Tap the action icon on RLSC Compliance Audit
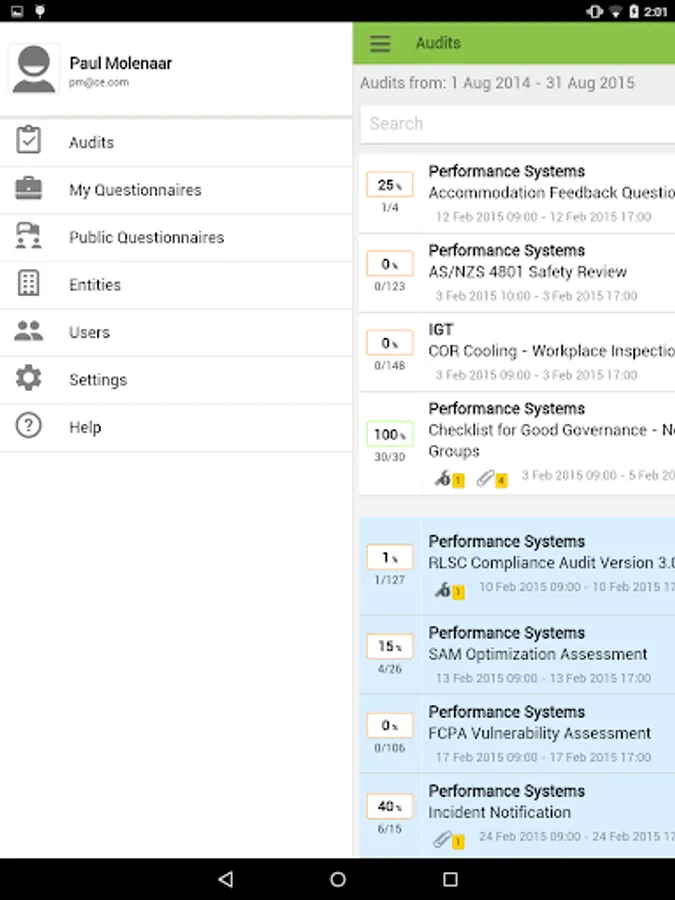The width and height of the screenshot is (675, 900). pos(443,590)
